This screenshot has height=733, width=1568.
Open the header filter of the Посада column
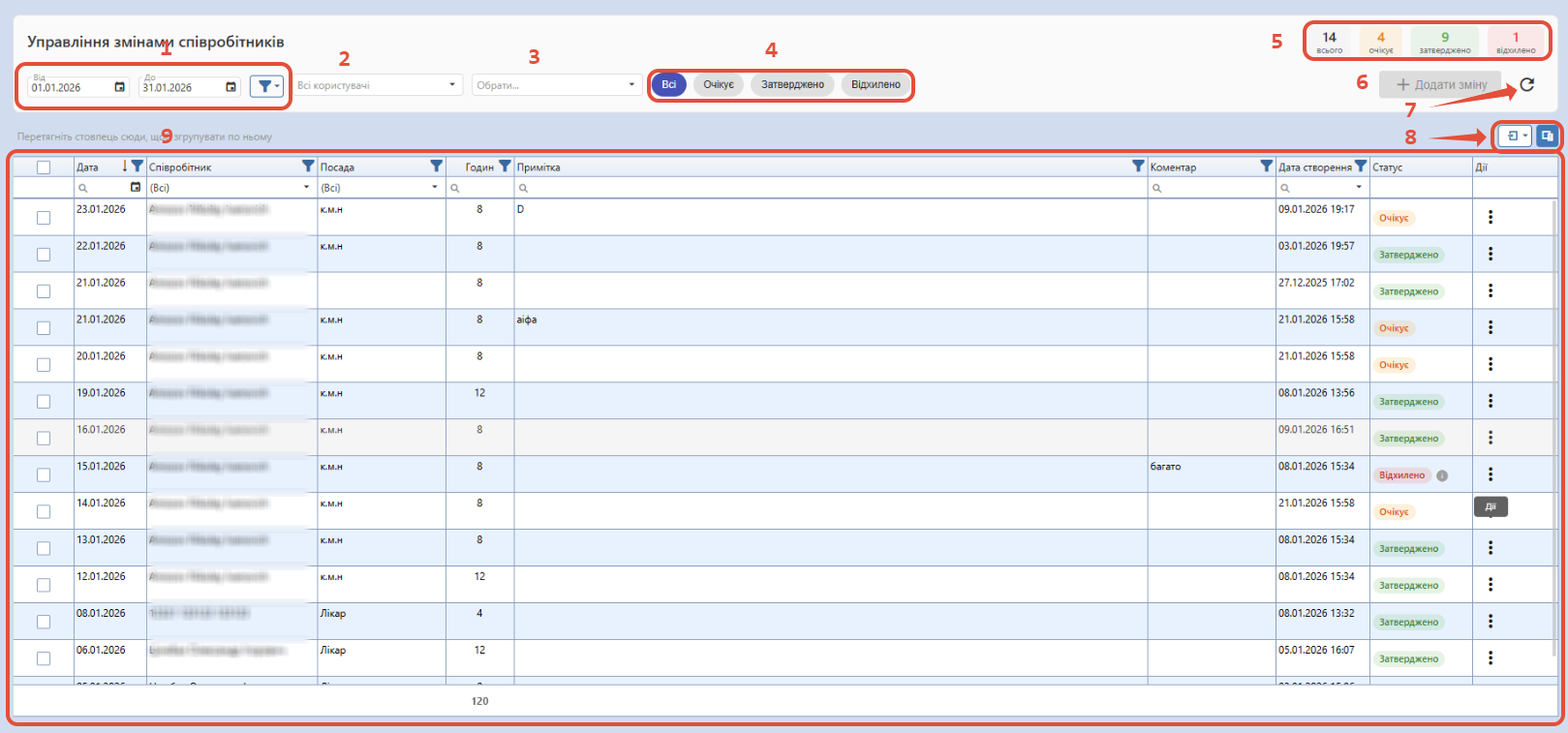pos(437,167)
